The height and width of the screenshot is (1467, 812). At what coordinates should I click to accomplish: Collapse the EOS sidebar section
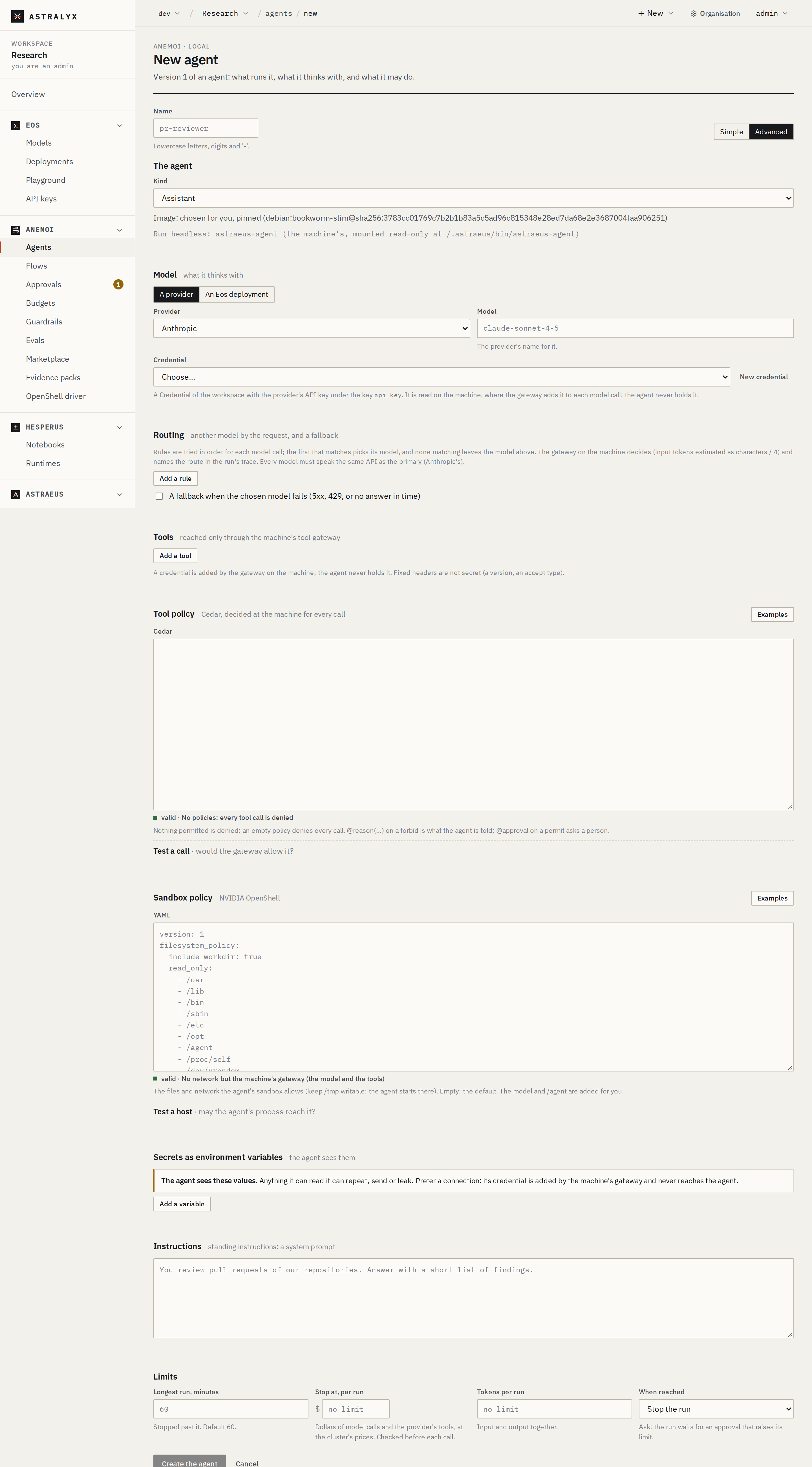(x=120, y=125)
